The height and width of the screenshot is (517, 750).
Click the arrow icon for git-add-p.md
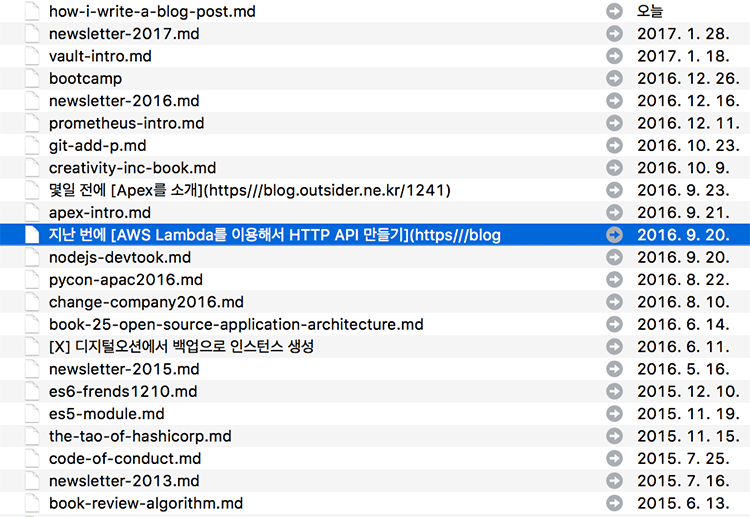(x=614, y=145)
